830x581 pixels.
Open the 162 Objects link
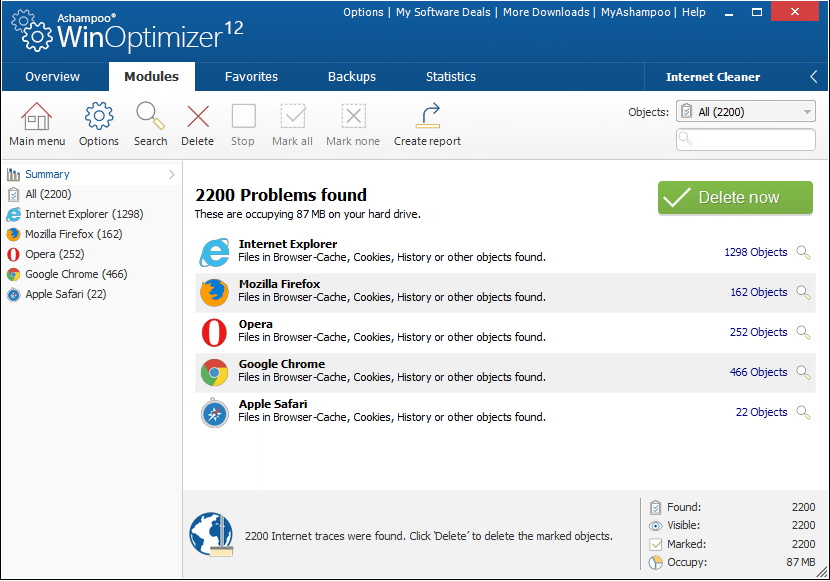[x=759, y=293]
